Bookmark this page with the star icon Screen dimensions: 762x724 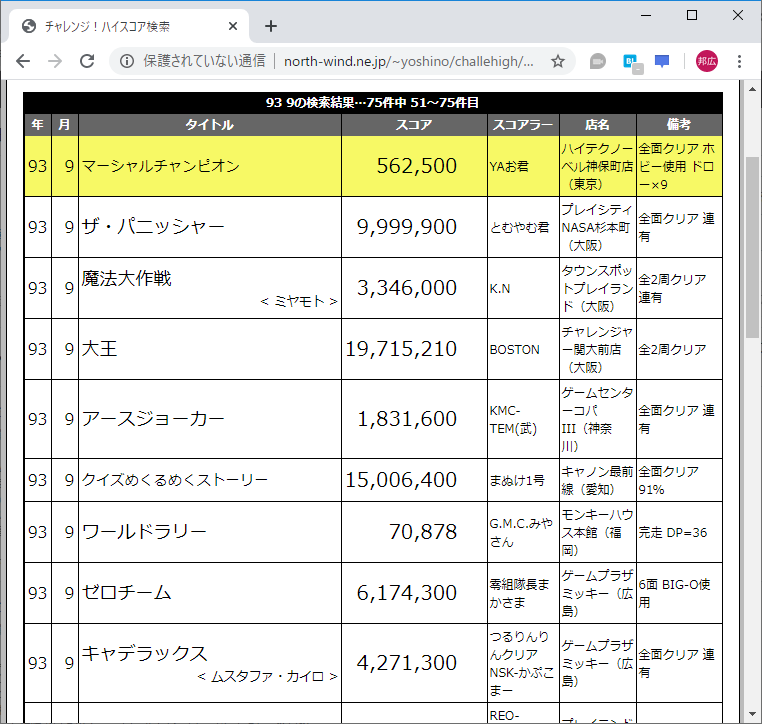pyautogui.click(x=558, y=61)
